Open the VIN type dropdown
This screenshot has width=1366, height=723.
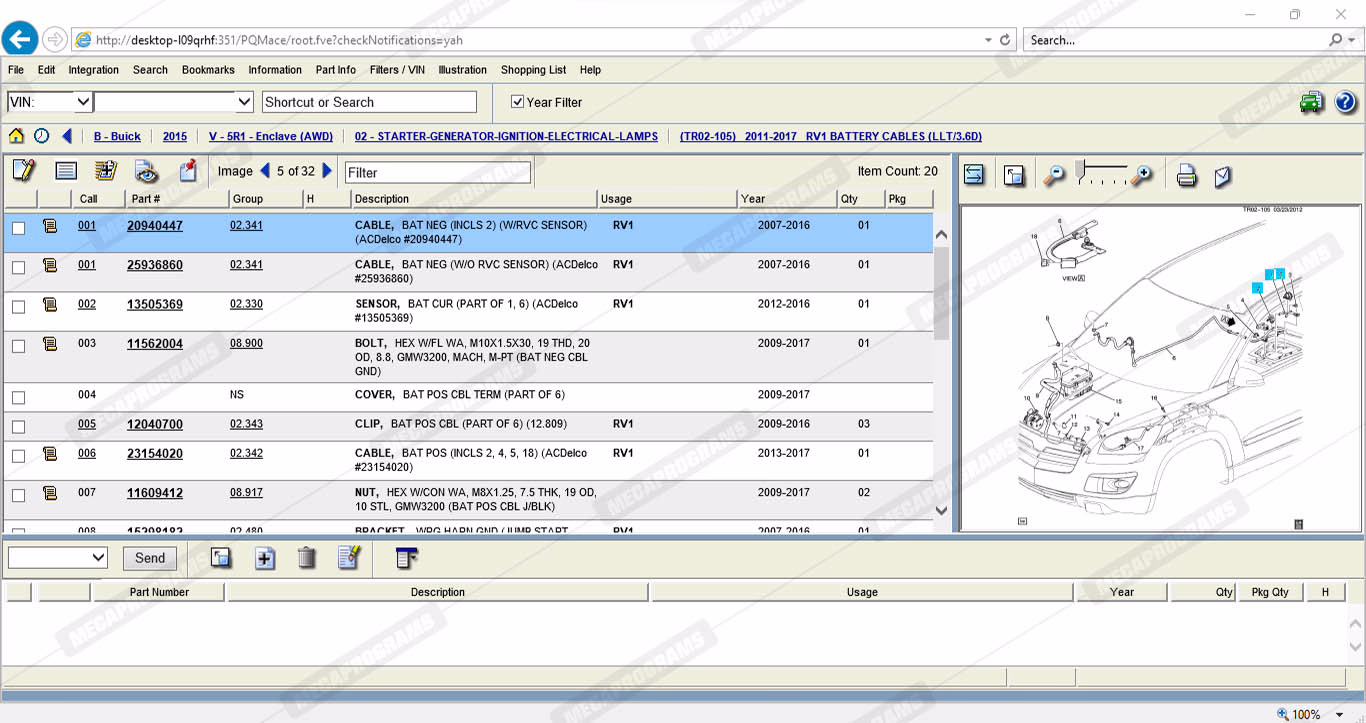[x=83, y=102]
